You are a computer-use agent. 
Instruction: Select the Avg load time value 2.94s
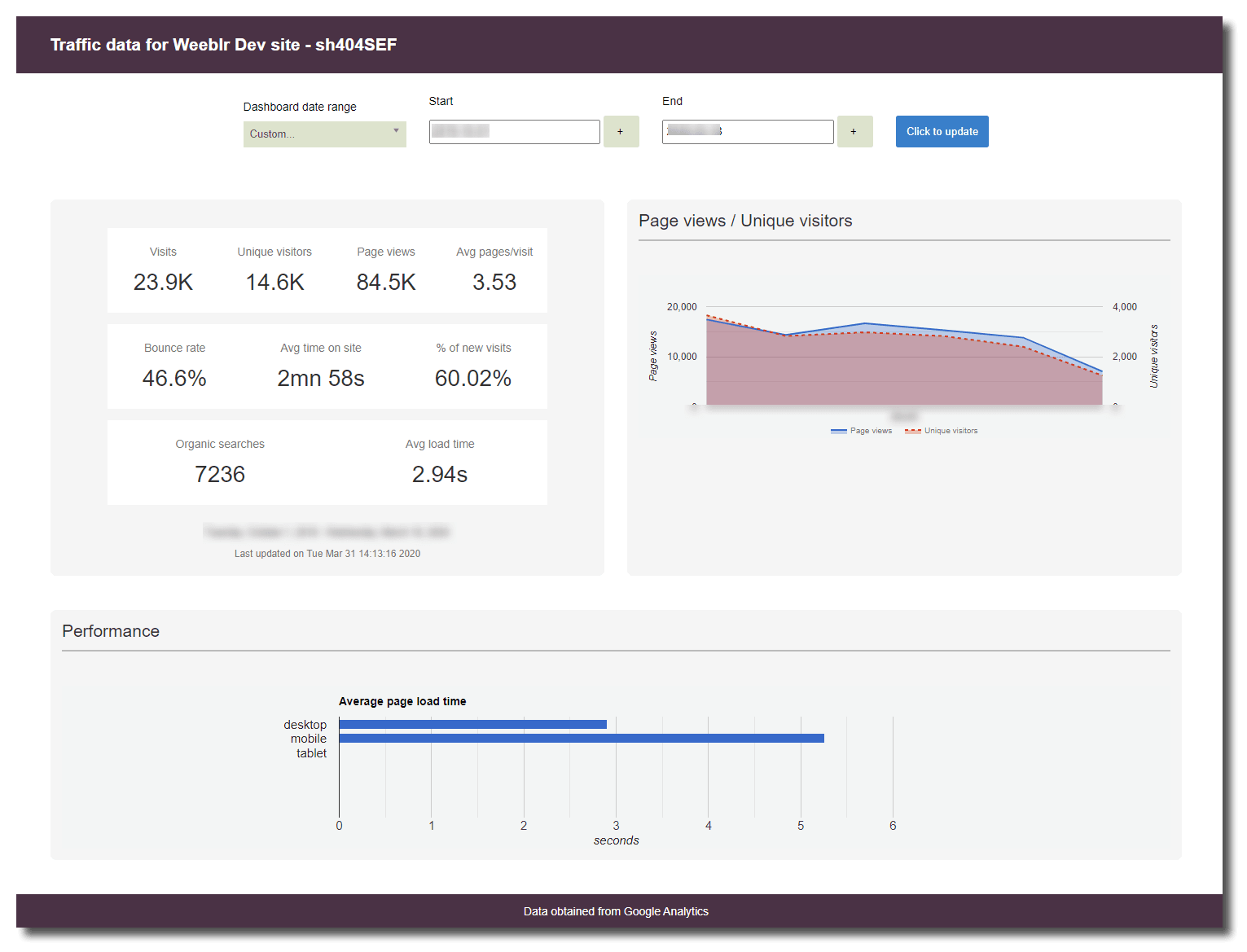440,475
